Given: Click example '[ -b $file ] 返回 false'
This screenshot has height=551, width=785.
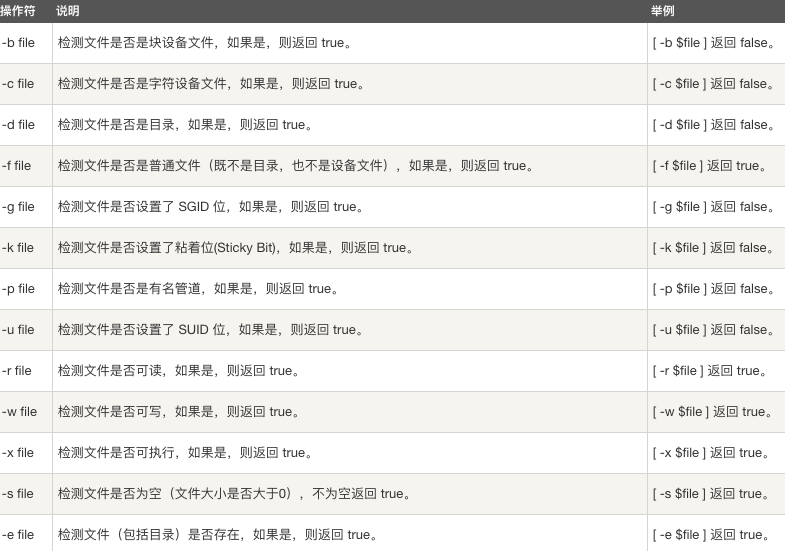Looking at the screenshot, I should 714,43.
